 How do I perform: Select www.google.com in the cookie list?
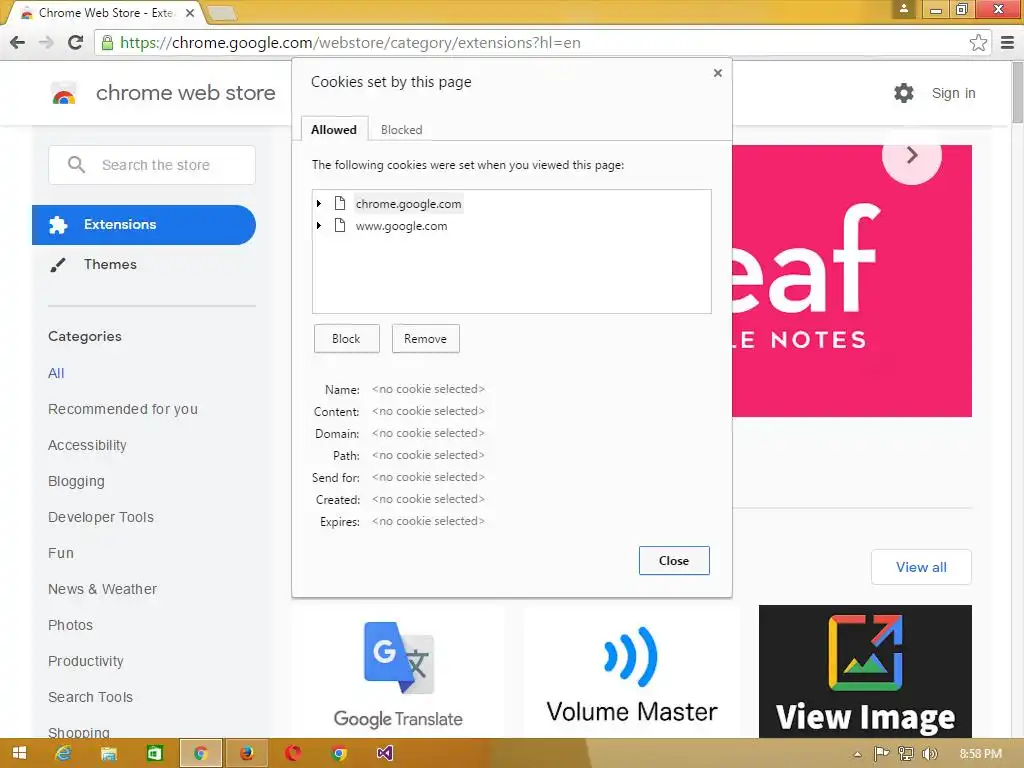pos(401,226)
